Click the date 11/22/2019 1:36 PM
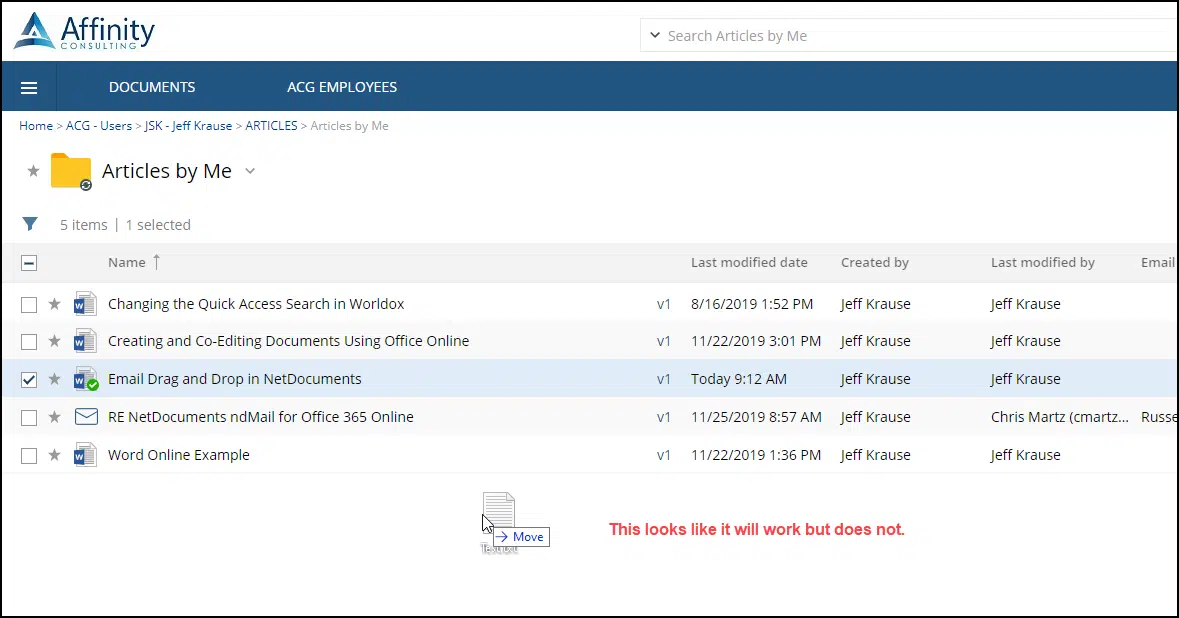The height and width of the screenshot is (618, 1179). click(756, 455)
